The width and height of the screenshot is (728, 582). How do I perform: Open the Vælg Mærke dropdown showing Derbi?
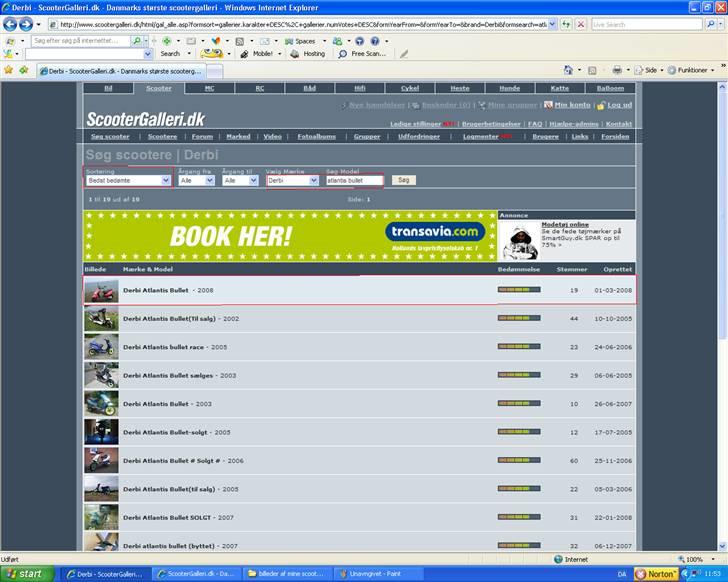point(292,180)
